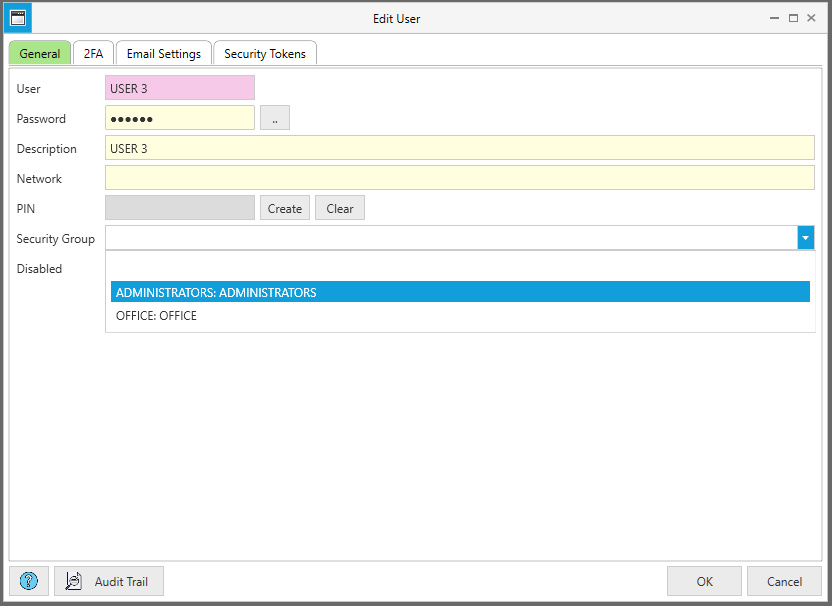Open the Email Settings tab
Screen dimensions: 832x606
[x=164, y=54]
